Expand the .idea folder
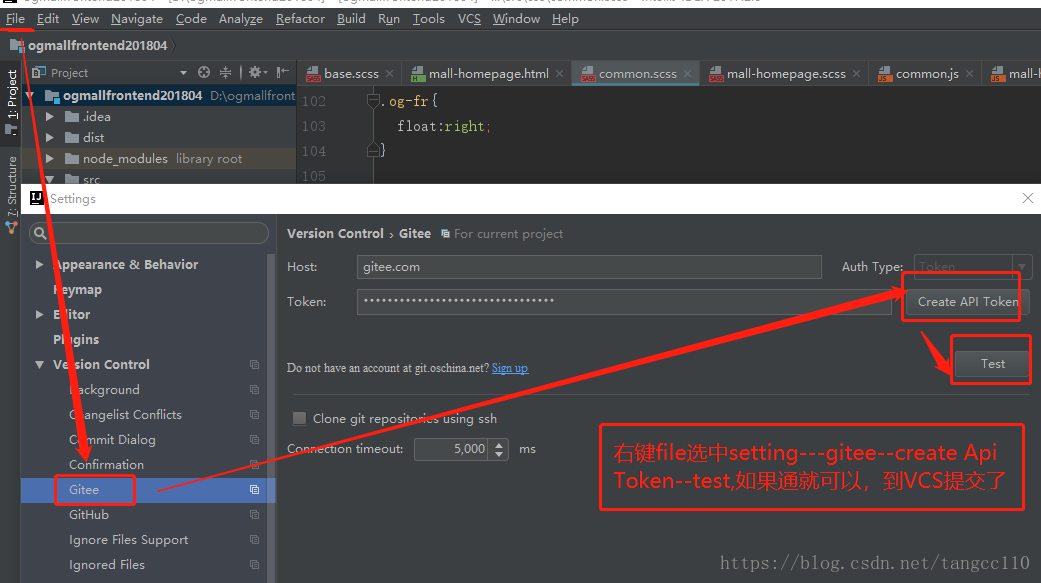The image size is (1041, 583). pos(50,117)
